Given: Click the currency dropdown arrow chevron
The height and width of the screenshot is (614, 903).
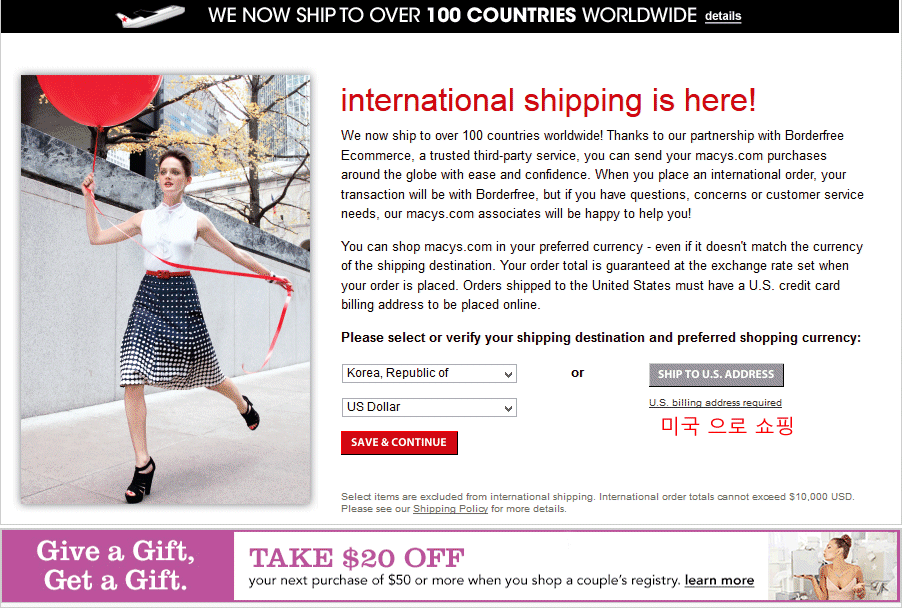Looking at the screenshot, I should tap(509, 408).
